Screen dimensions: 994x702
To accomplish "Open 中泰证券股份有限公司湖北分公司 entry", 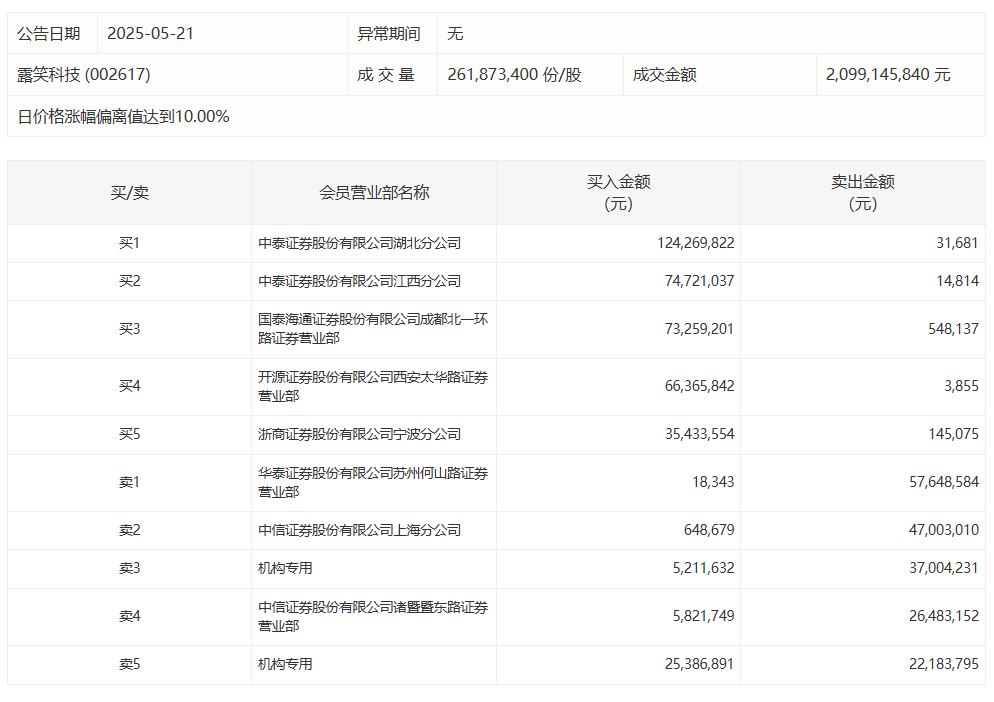I will pyautogui.click(x=360, y=243).
